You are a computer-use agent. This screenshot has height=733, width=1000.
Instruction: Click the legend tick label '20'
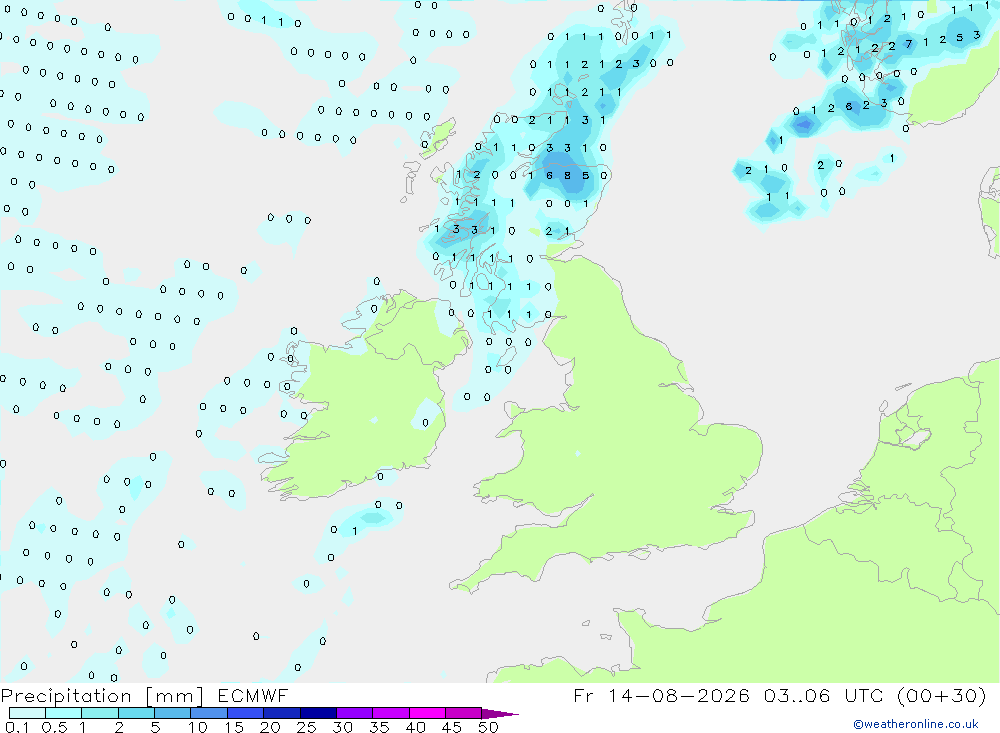coord(270,727)
